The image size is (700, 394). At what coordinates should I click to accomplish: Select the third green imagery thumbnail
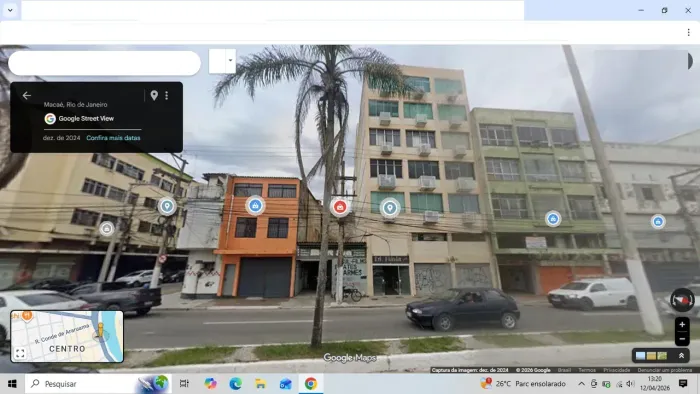click(x=662, y=356)
